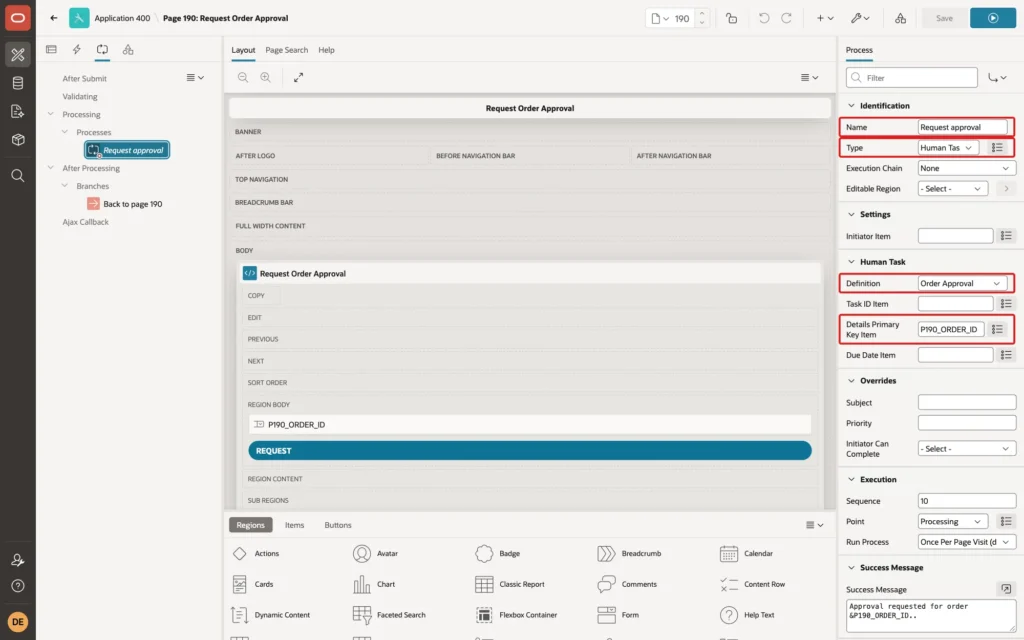Open the Human Task Definition dropdown
This screenshot has width=1024, height=640.
[x=962, y=283]
